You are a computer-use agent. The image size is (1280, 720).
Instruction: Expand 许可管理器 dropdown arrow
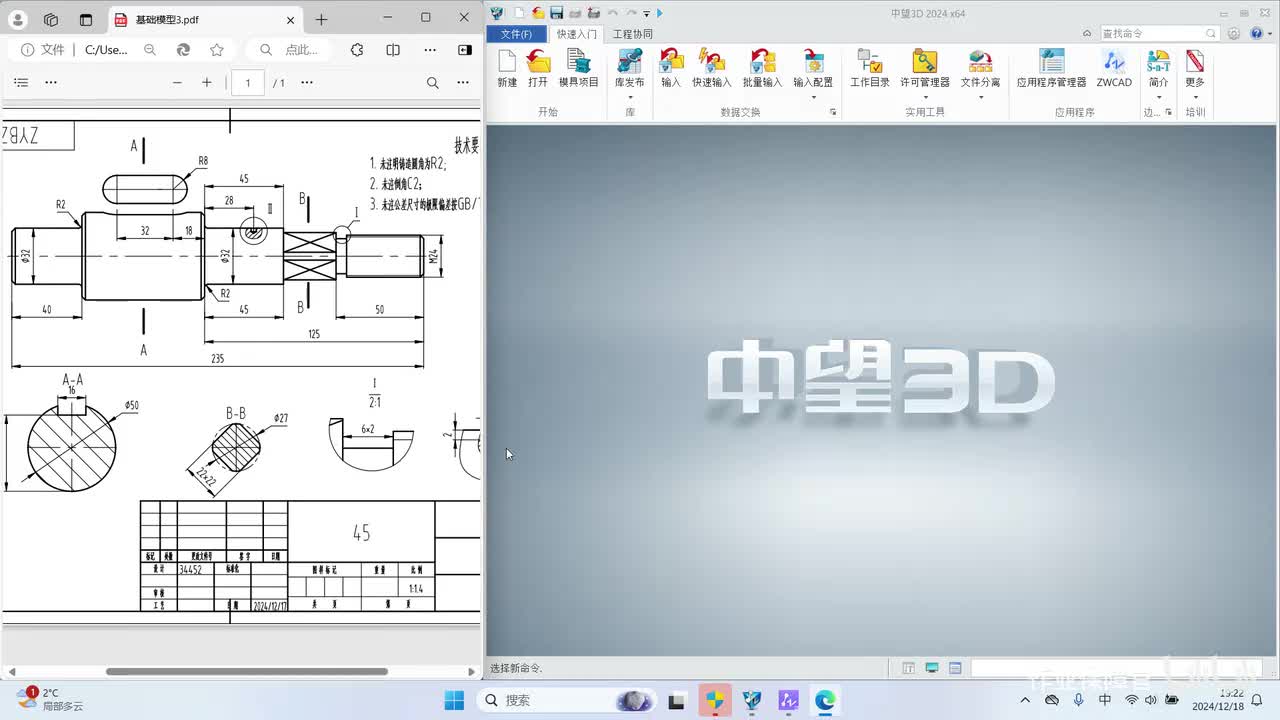pyautogui.click(x=925, y=97)
